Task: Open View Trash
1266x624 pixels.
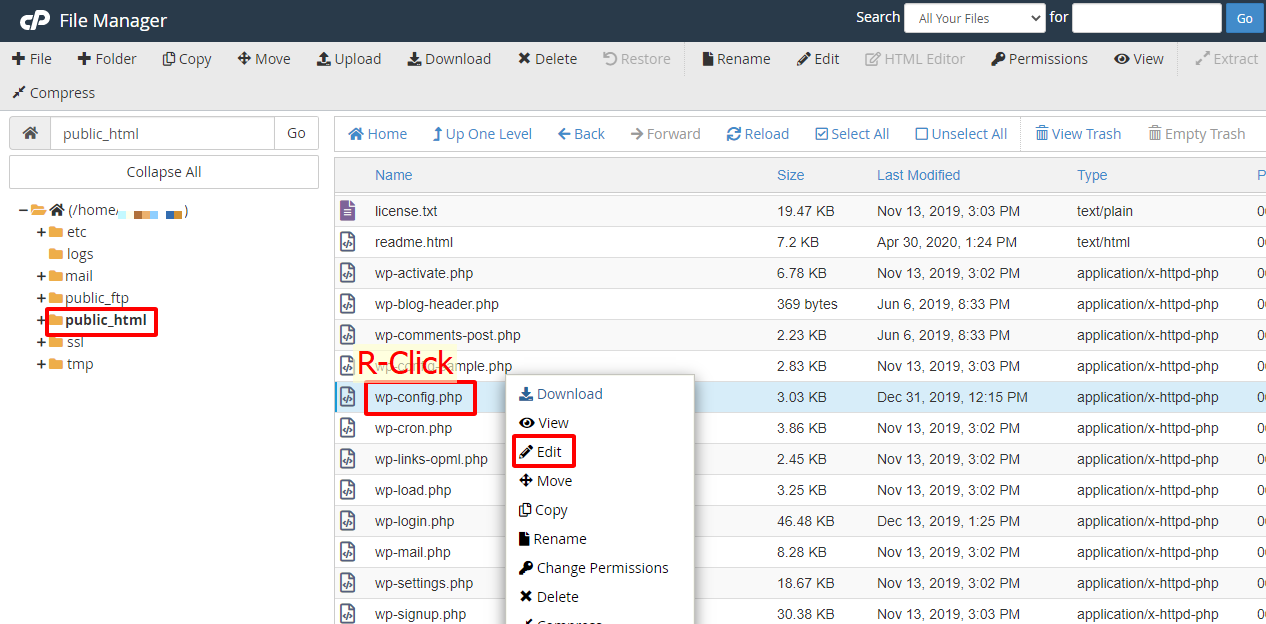Action: (x=1078, y=134)
